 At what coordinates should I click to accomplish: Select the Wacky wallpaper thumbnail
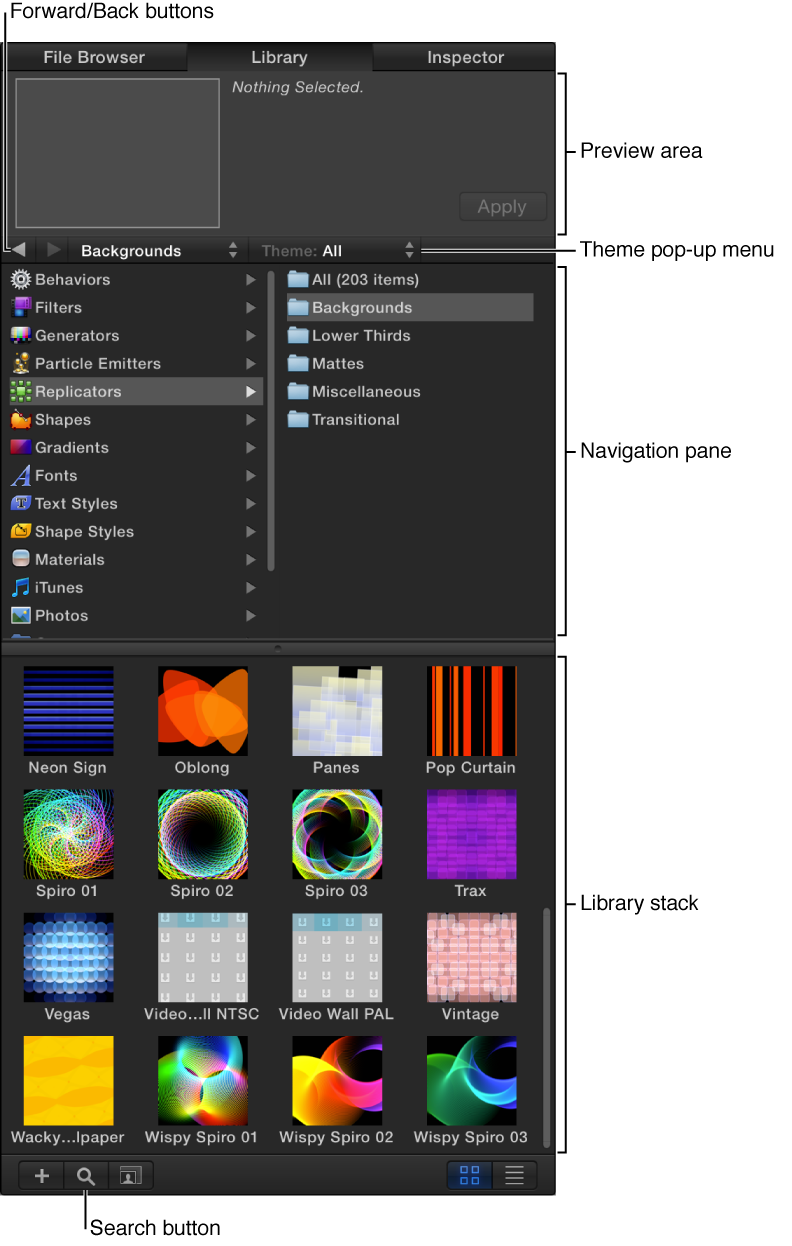pos(68,1081)
